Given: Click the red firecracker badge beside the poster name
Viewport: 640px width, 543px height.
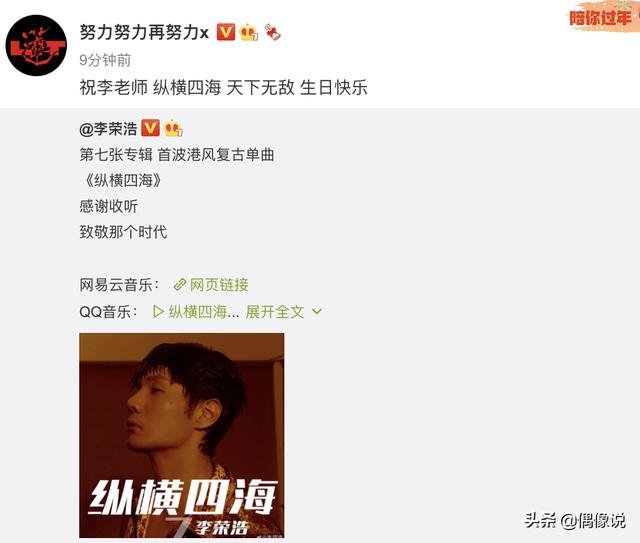Looking at the screenshot, I should 272,32.
